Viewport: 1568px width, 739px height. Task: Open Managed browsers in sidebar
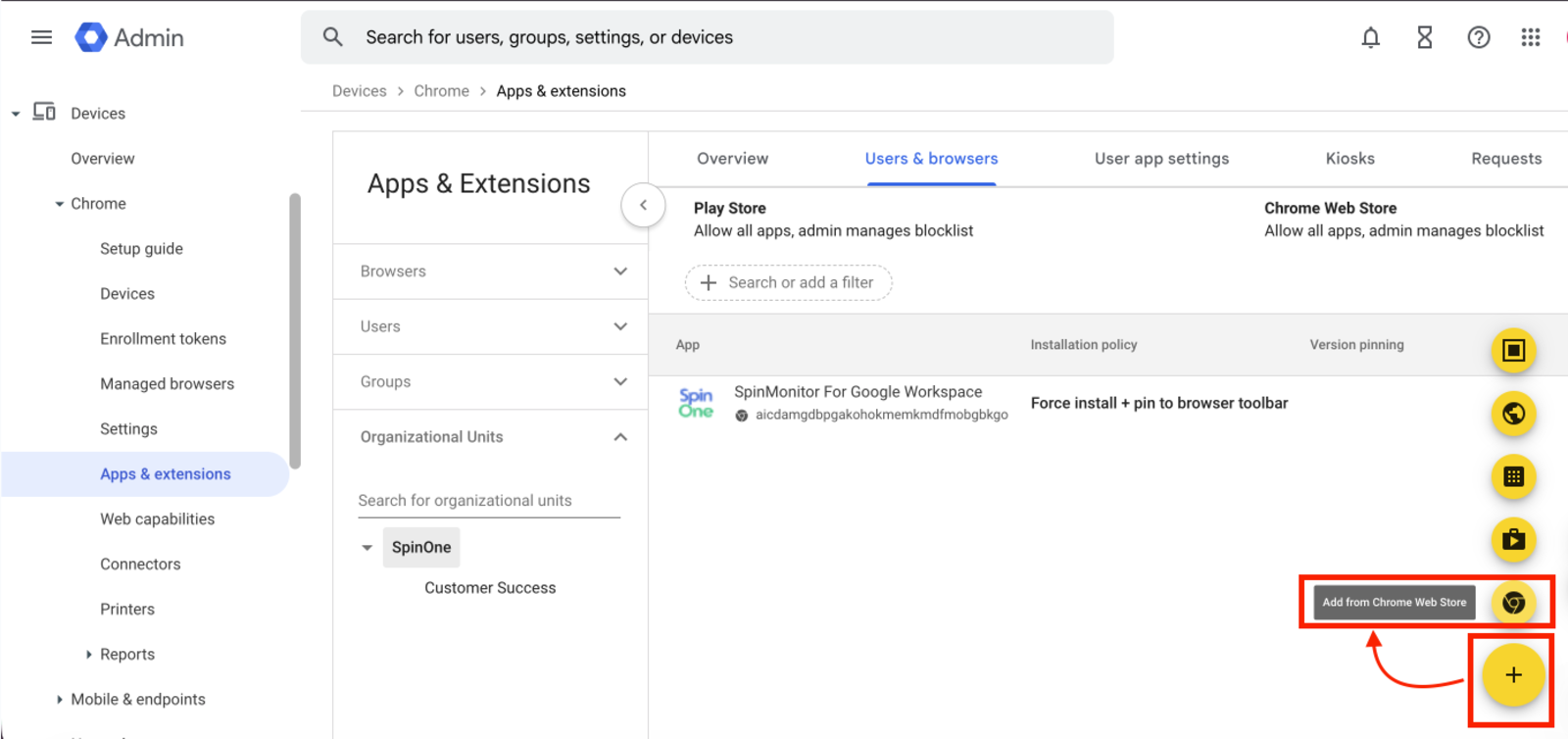pyautogui.click(x=167, y=384)
